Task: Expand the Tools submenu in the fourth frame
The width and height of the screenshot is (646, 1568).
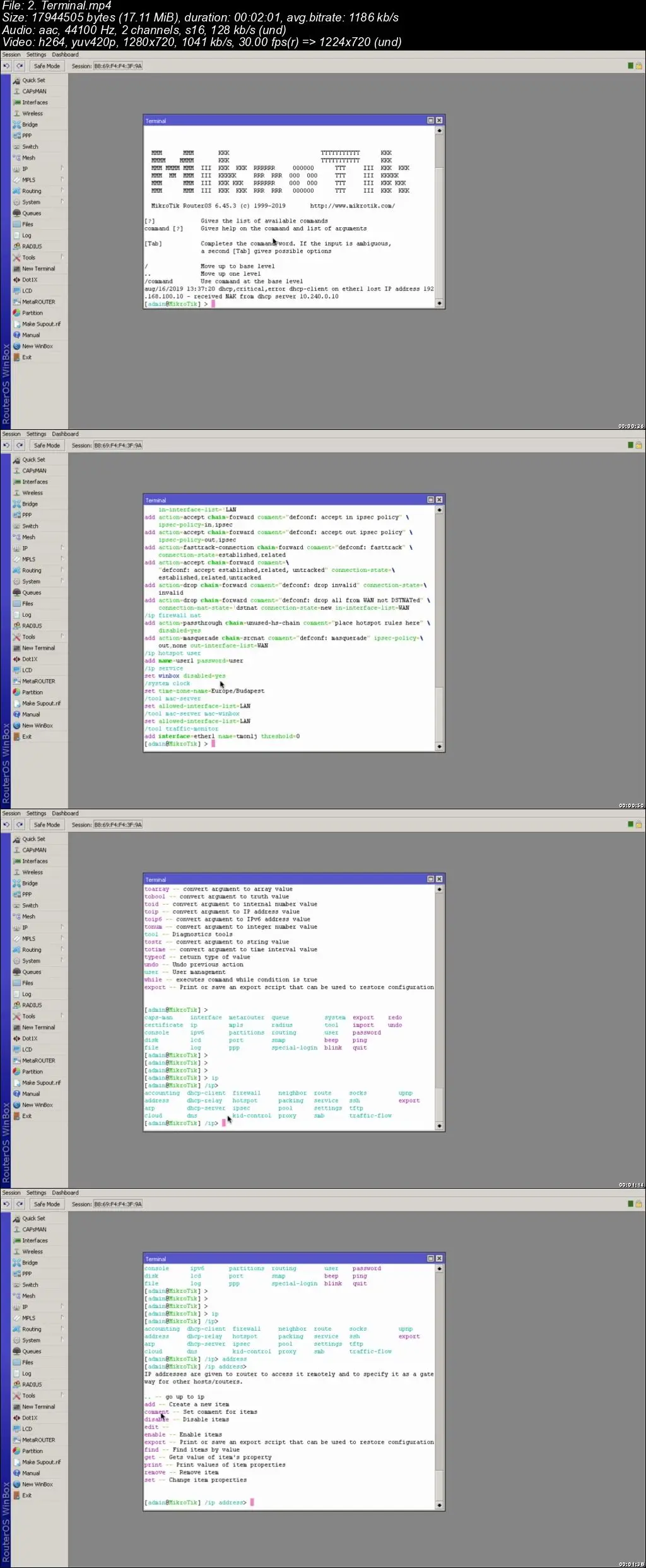Action: tap(62, 1395)
